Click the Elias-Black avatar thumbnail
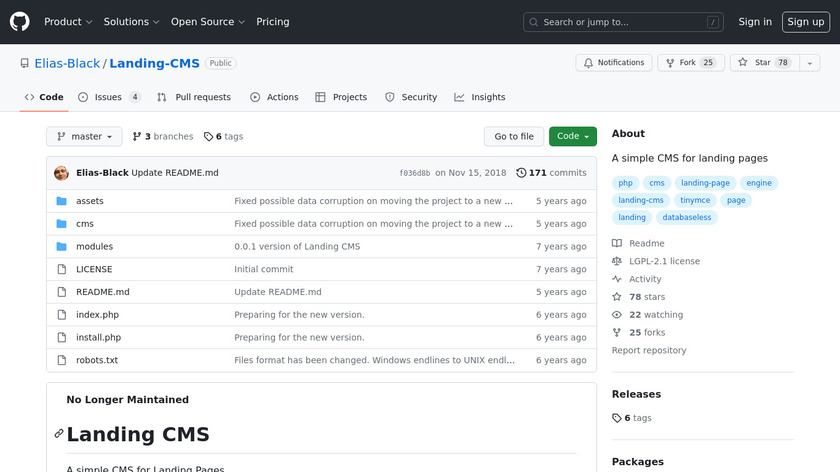840x472 pixels. pos(61,173)
